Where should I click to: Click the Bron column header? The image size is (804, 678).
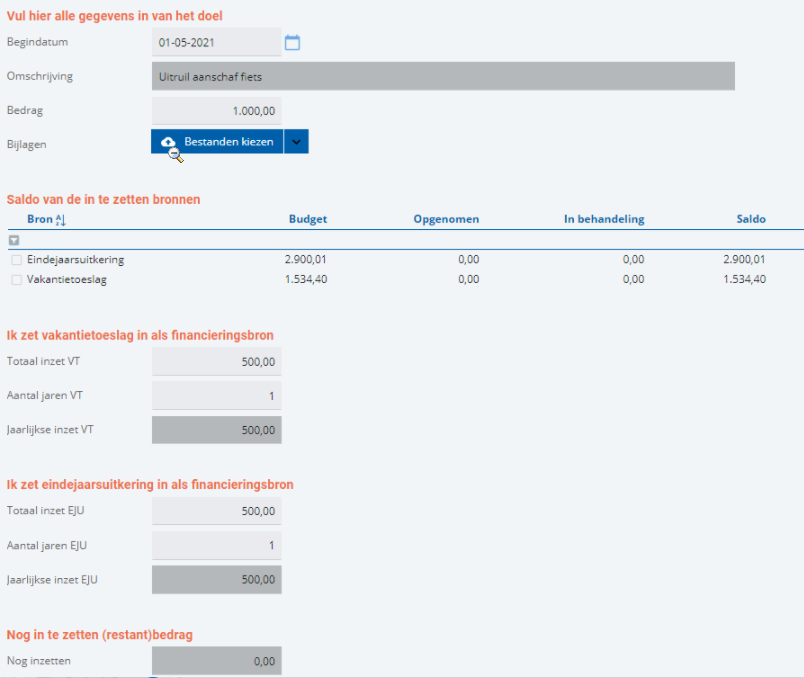point(40,219)
